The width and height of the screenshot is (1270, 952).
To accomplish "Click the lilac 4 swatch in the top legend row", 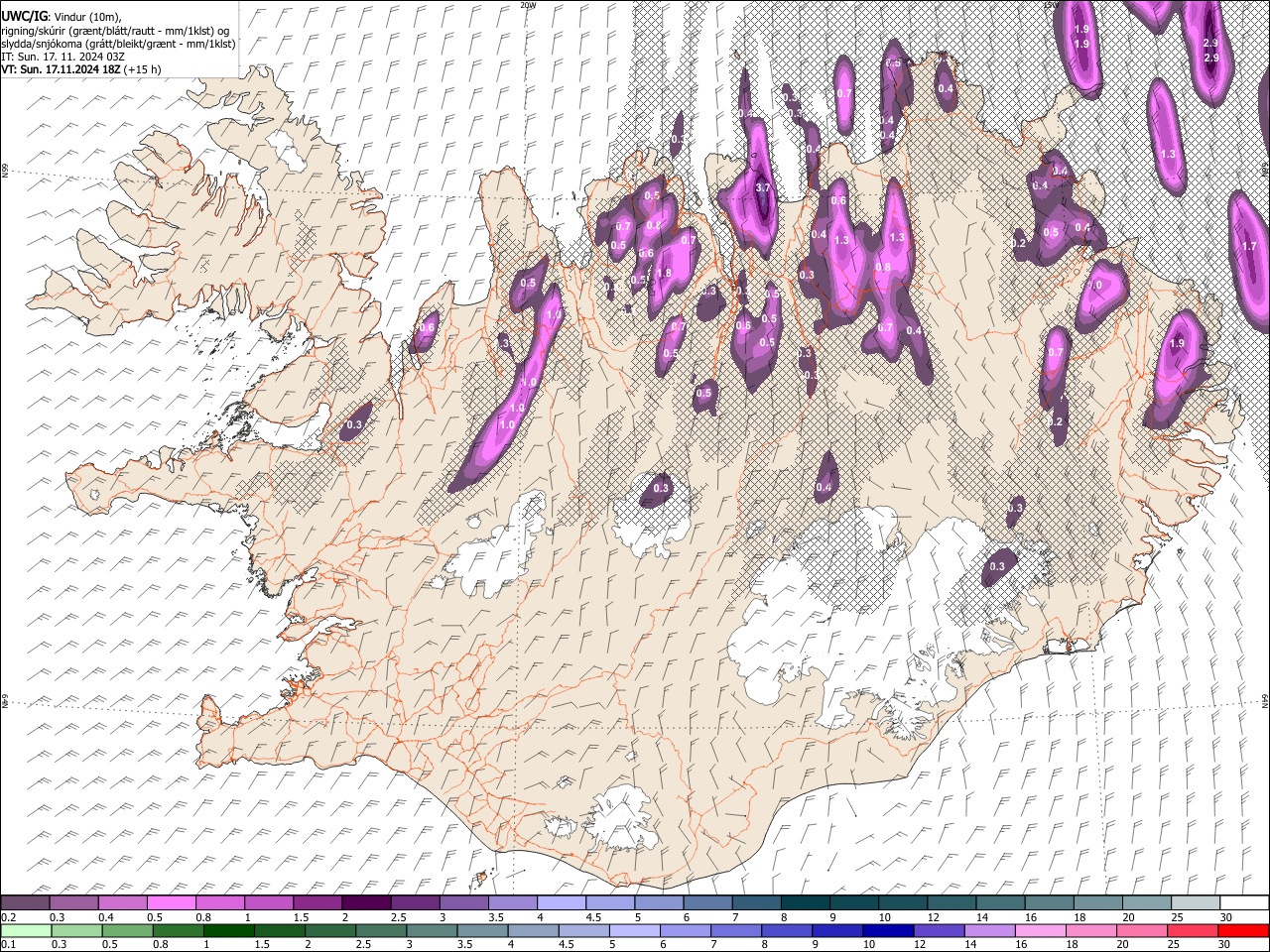I will pyautogui.click(x=562, y=902).
